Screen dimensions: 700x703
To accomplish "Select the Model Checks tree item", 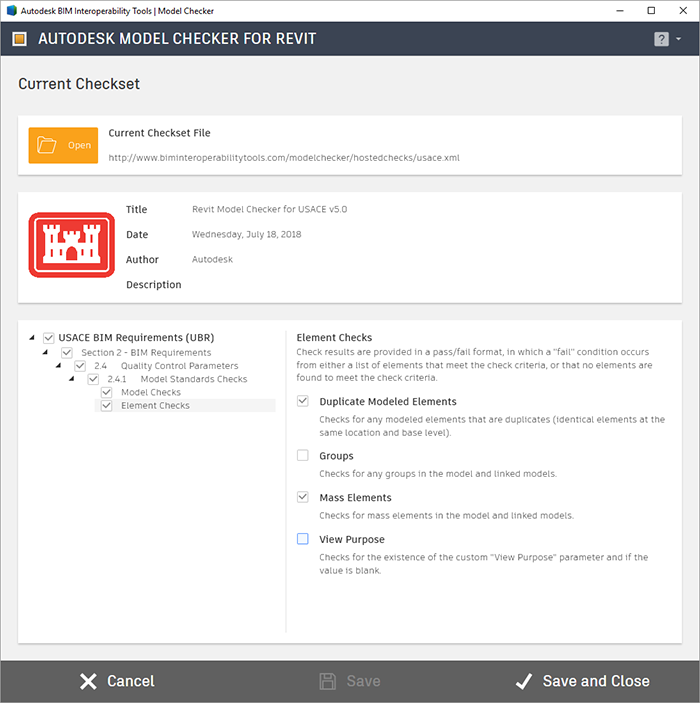I will tap(151, 392).
